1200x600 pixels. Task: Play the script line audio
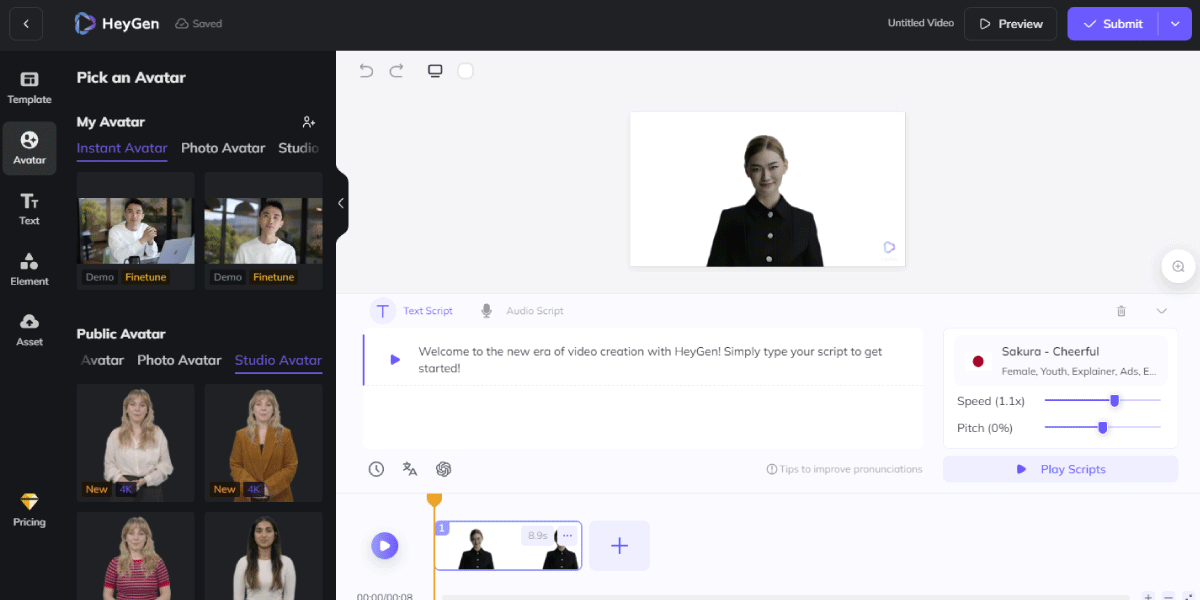[395, 360]
